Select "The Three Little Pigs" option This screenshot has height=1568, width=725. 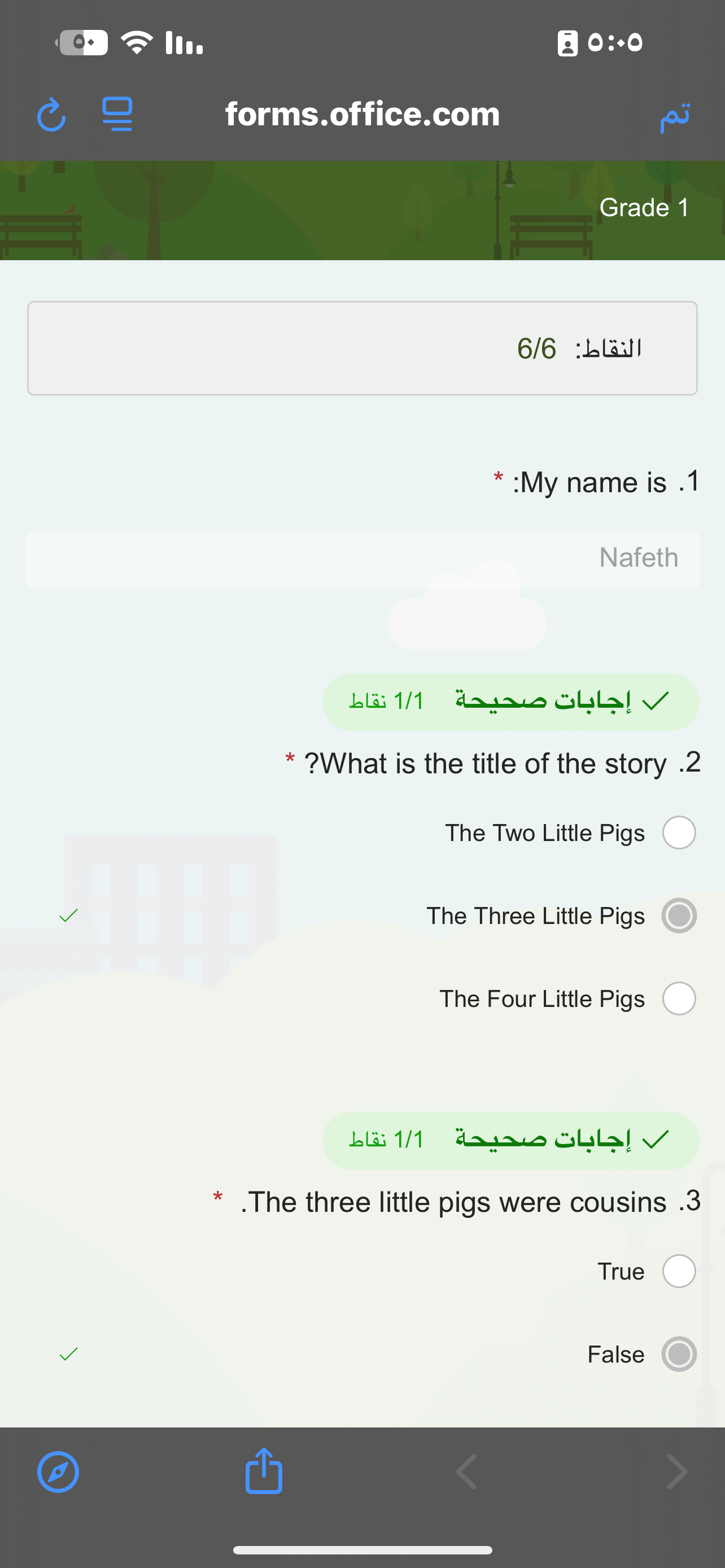tap(679, 916)
